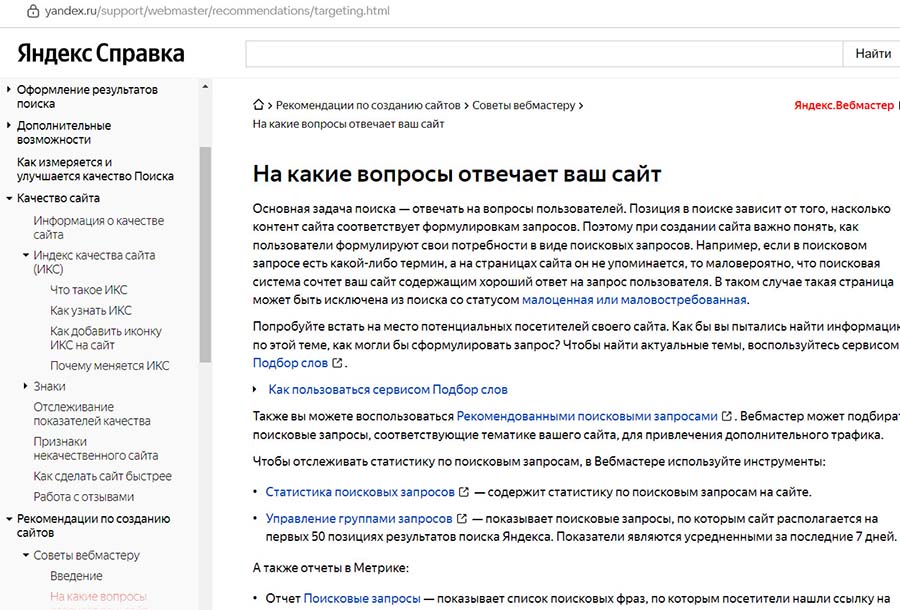Click the Поисковые запросы report link

pyautogui.click(x=363, y=597)
